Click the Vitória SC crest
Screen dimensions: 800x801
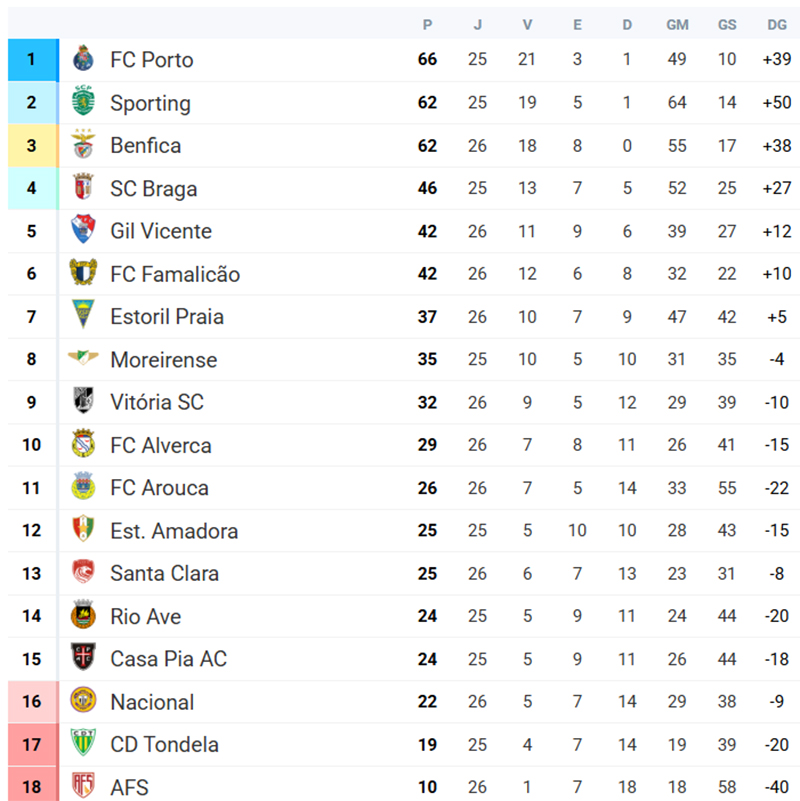pos(84,402)
